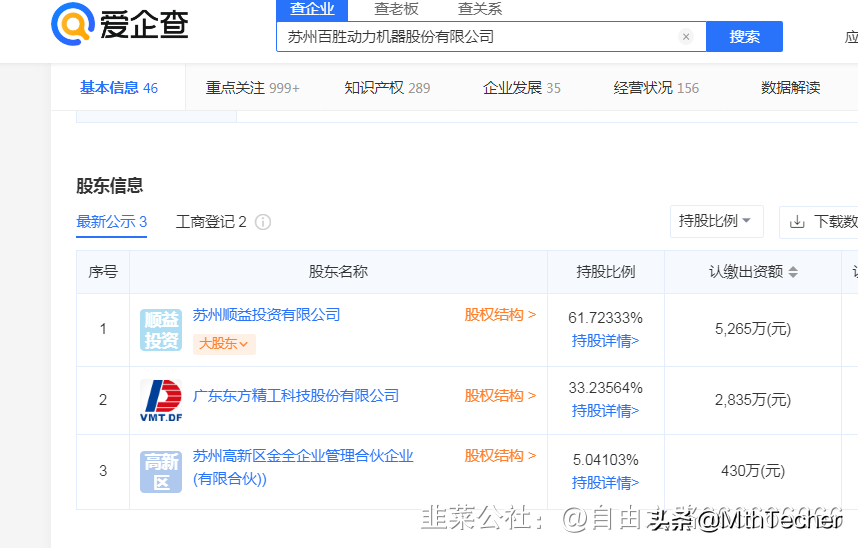The height and width of the screenshot is (548, 858).
Task: Select the 工商登记 2 sub-tab
Action: [211, 222]
